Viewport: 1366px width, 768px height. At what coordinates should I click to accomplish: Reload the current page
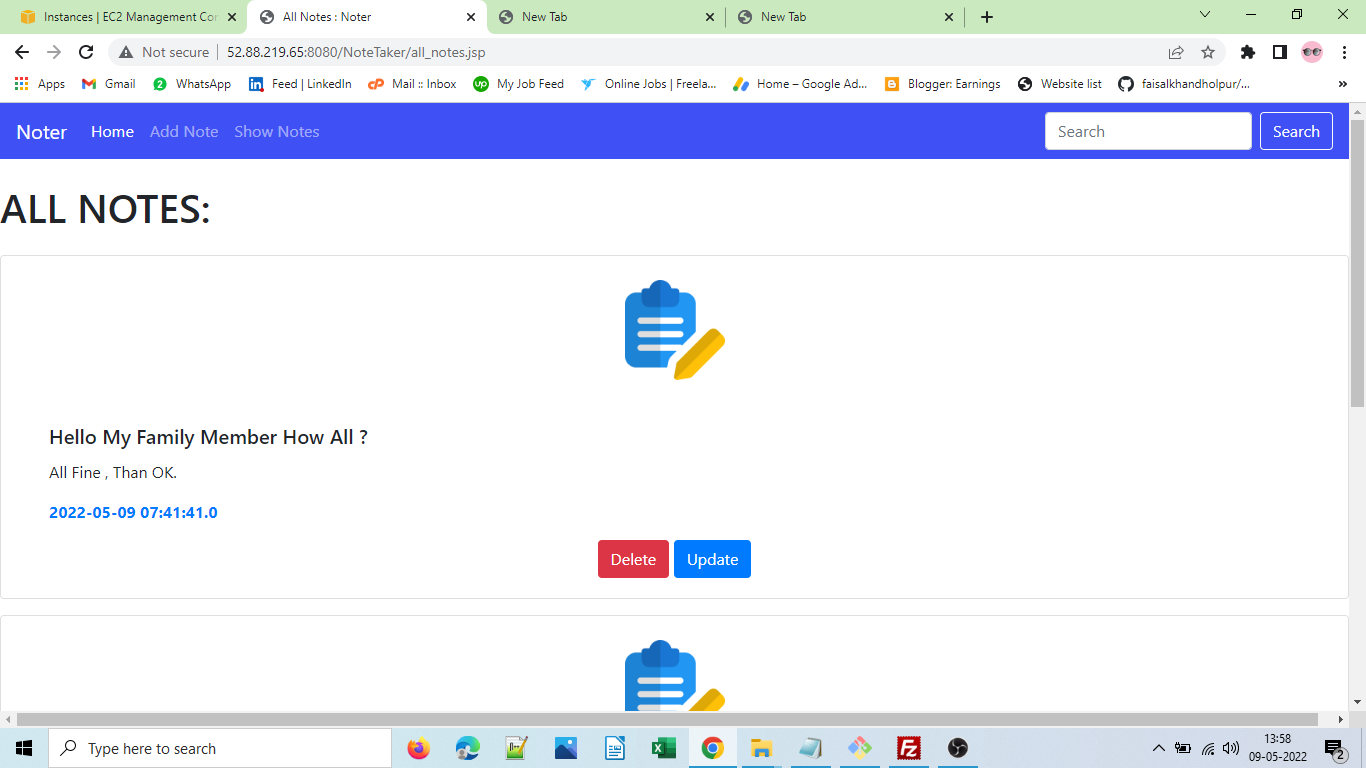pos(86,52)
